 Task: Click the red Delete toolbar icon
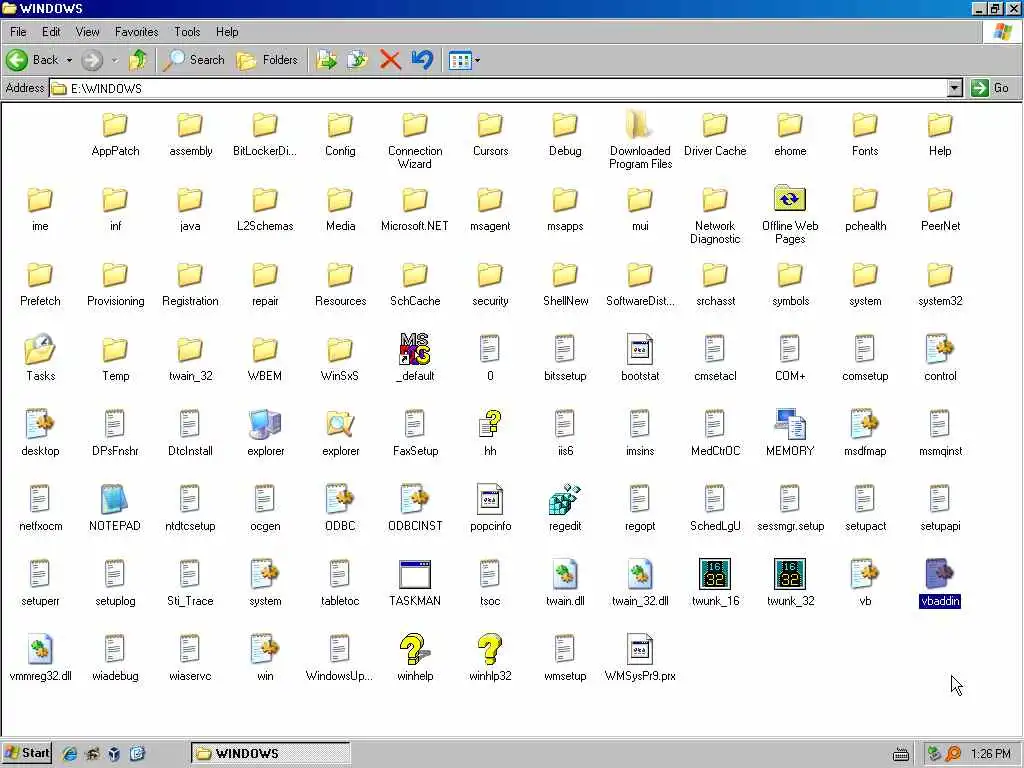(x=390, y=60)
